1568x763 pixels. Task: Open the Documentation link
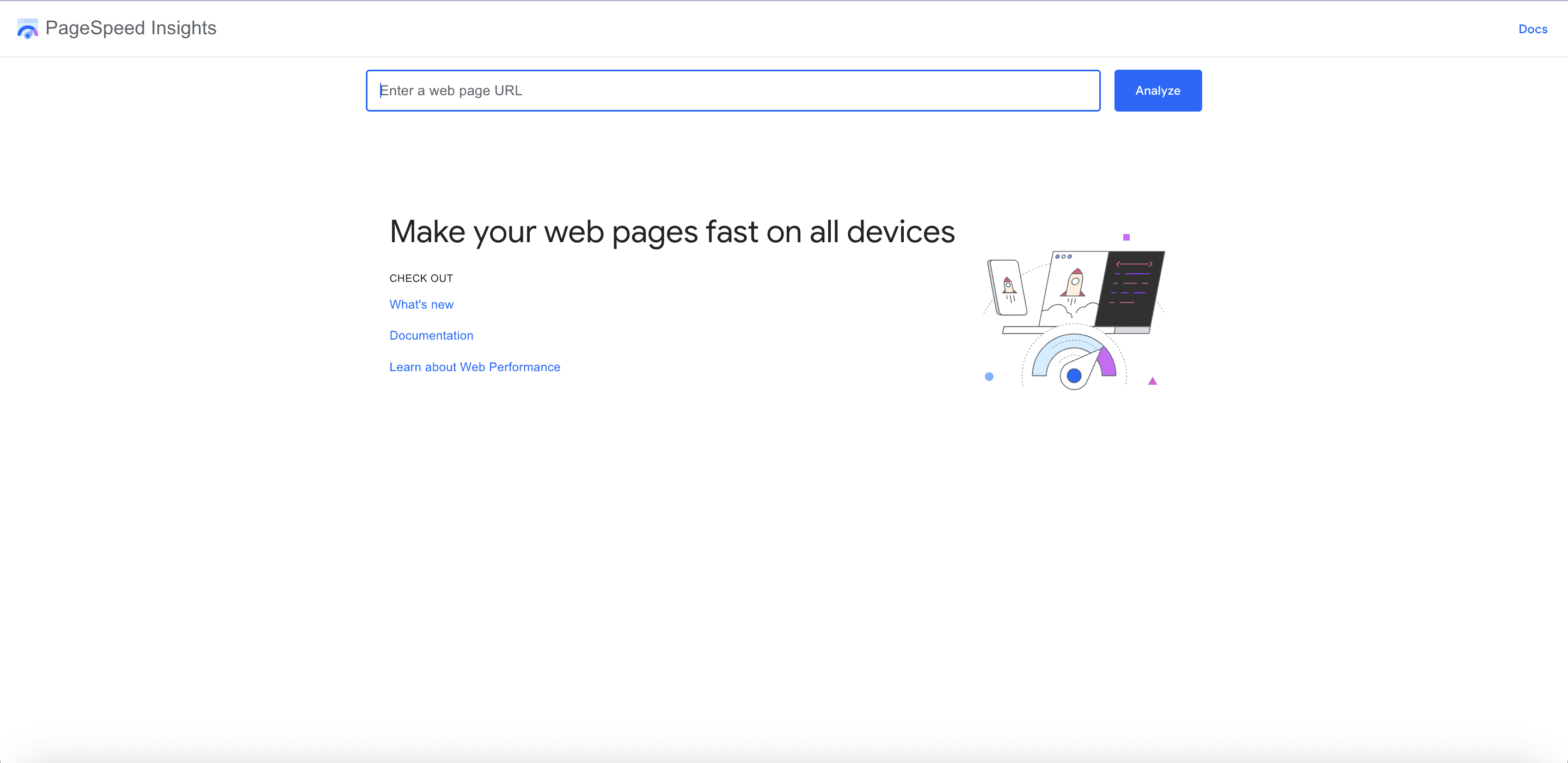pos(431,335)
